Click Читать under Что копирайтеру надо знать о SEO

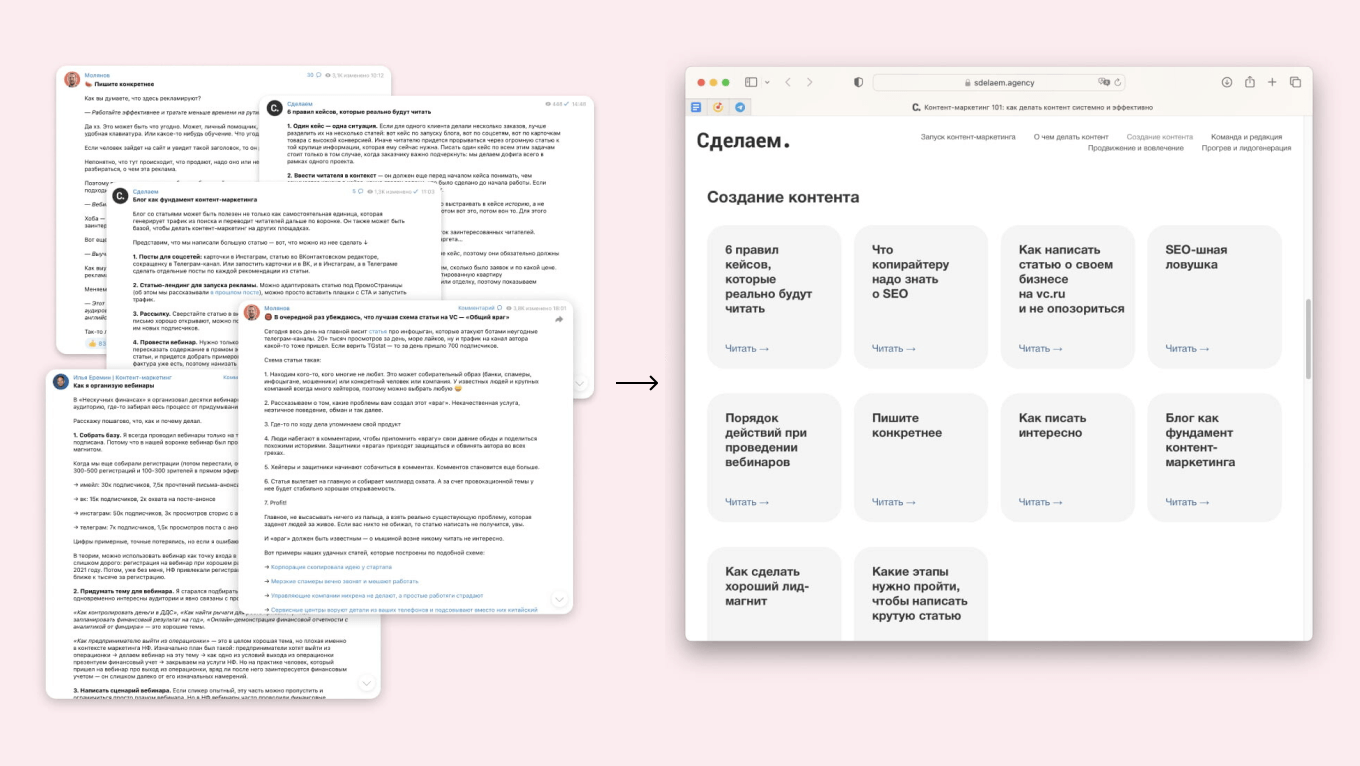coord(894,349)
